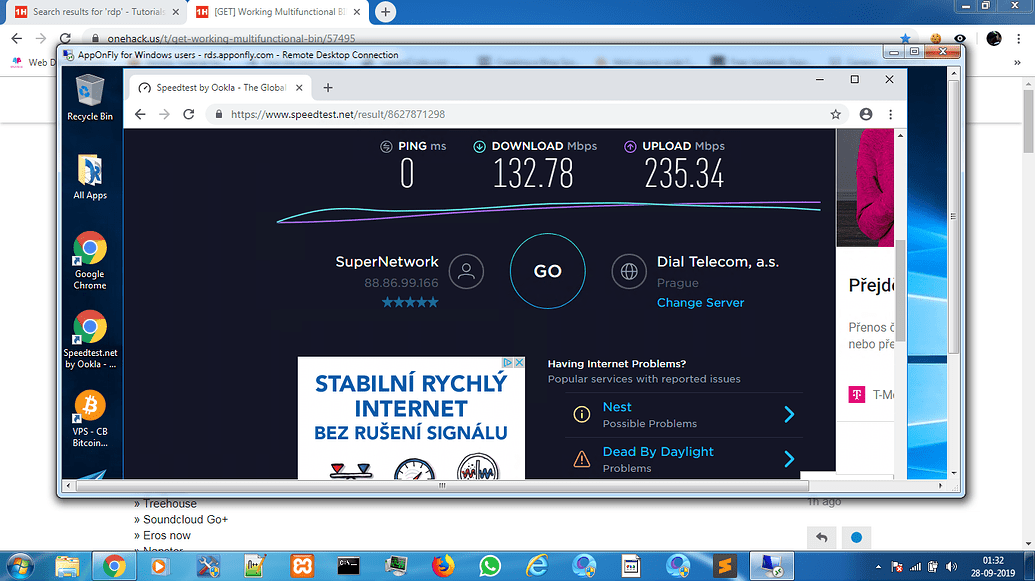Go back in the remote Chrome browser
The width and height of the screenshot is (1035, 583).
click(x=140, y=114)
